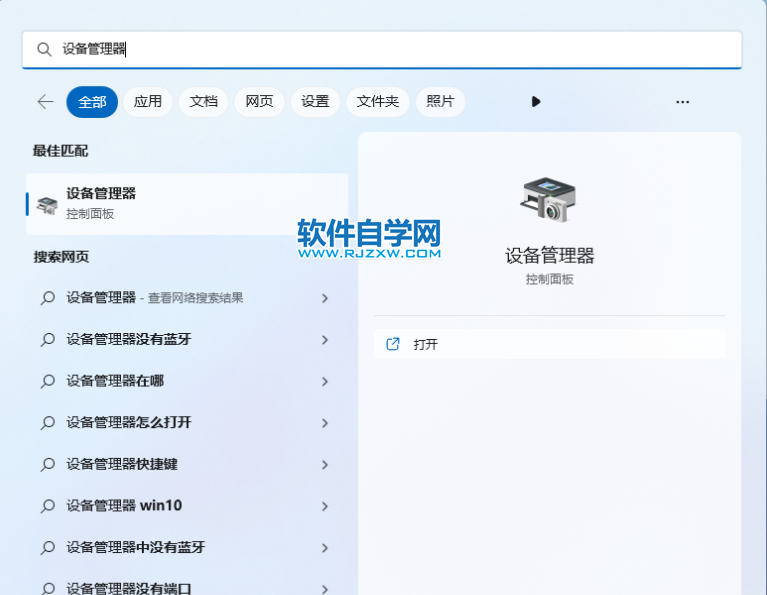Click the back arrow icon
767x595 pixels.
click(45, 102)
